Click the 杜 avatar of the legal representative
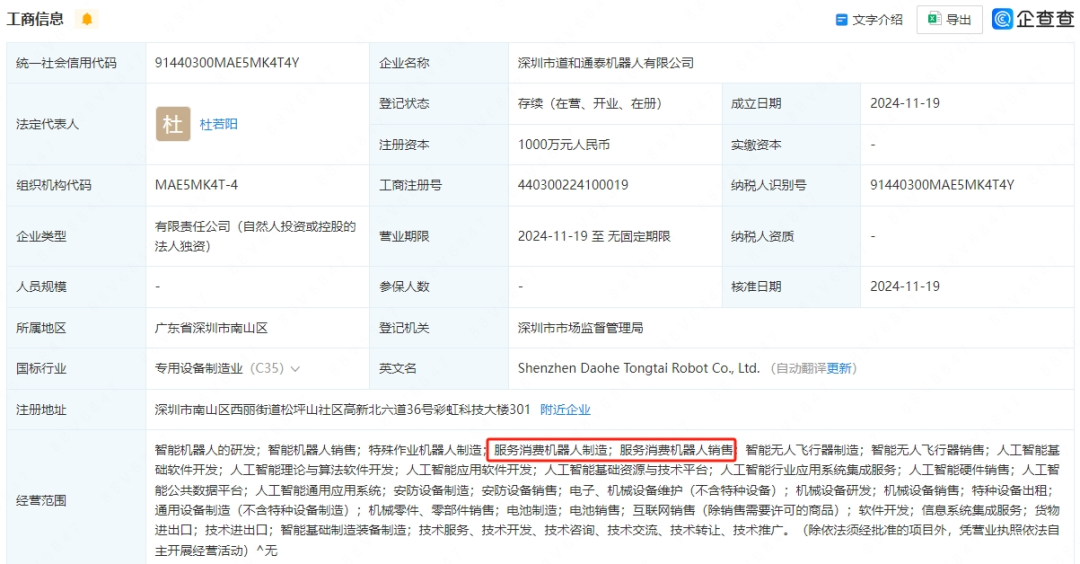This screenshot has height=564, width=1080. point(173,124)
